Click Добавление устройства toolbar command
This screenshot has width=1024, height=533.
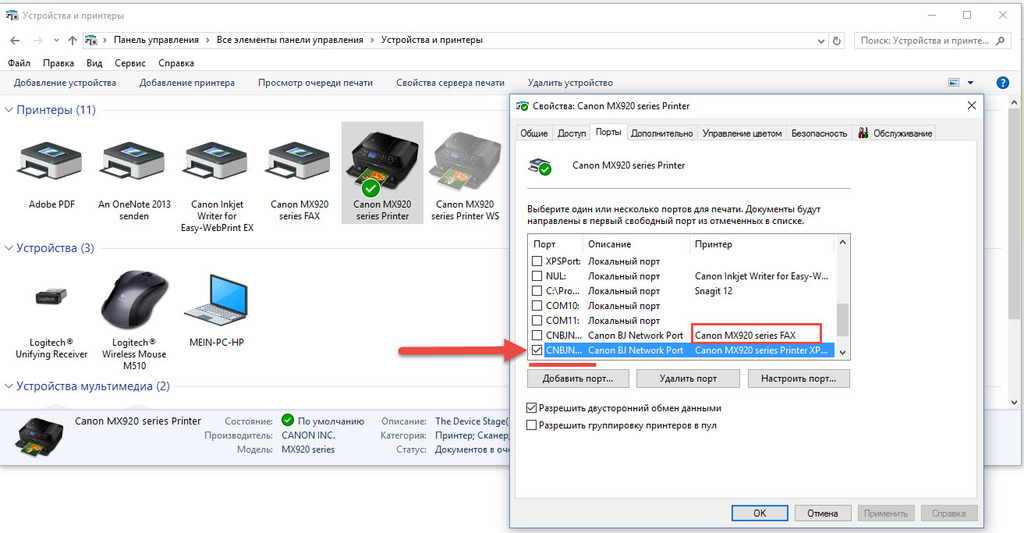[x=65, y=83]
